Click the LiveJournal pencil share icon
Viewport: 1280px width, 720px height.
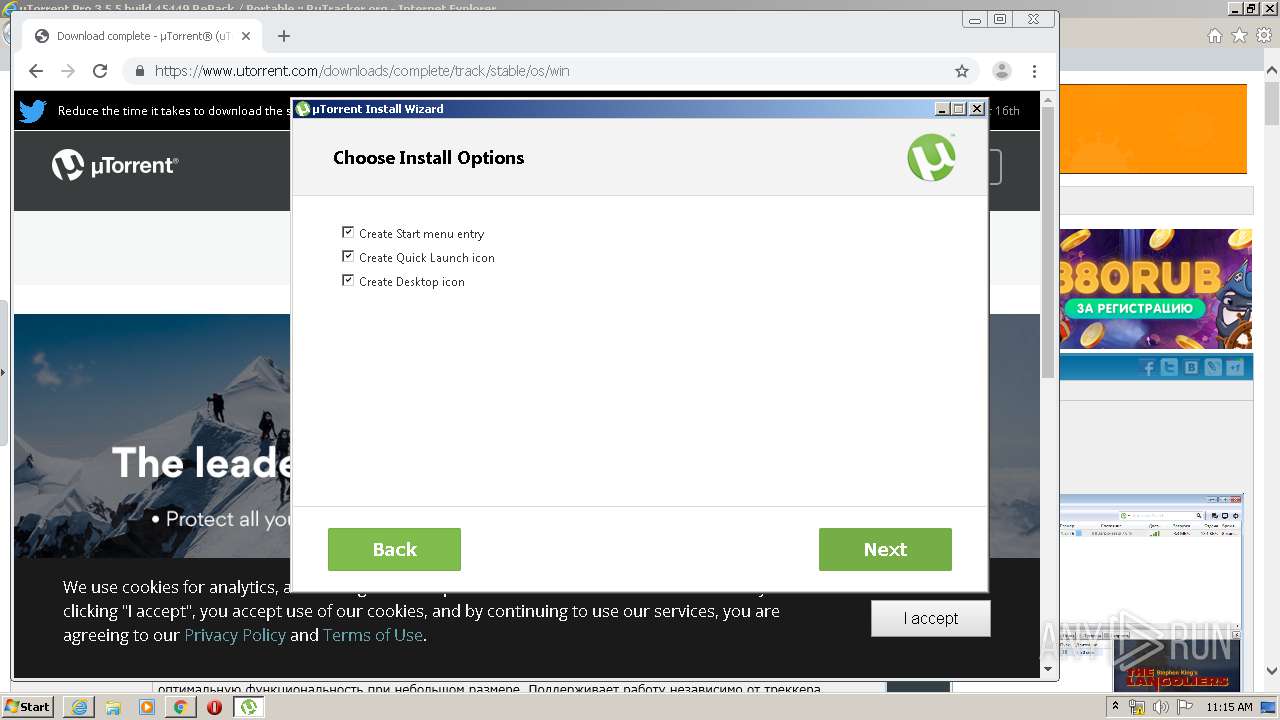coord(1213,368)
